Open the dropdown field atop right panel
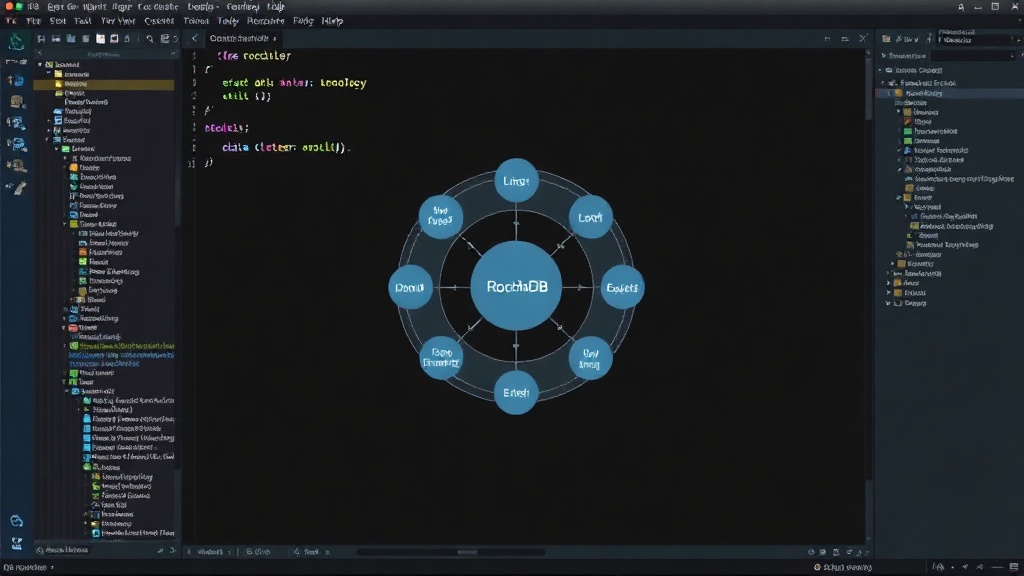Image resolution: width=1024 pixels, height=576 pixels. click(974, 40)
